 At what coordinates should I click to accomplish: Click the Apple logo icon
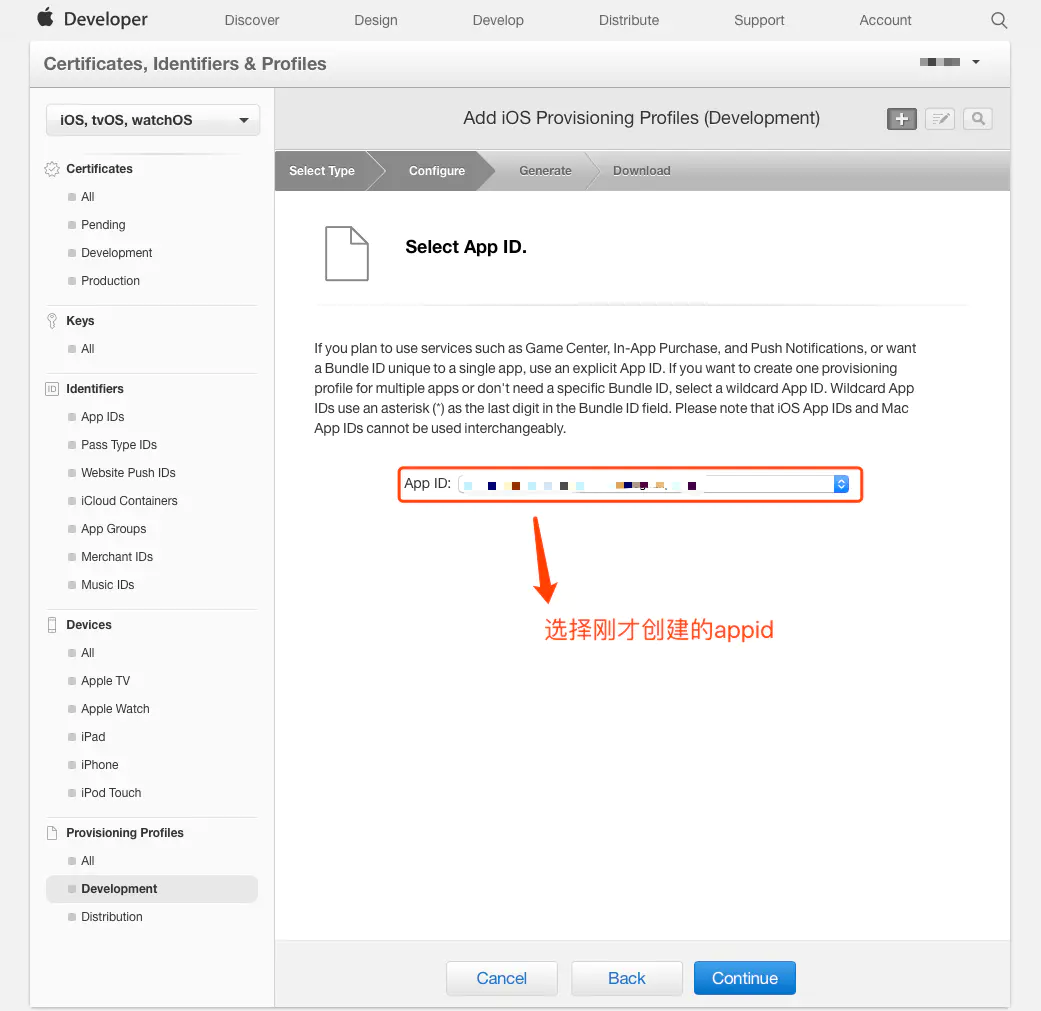(45, 18)
